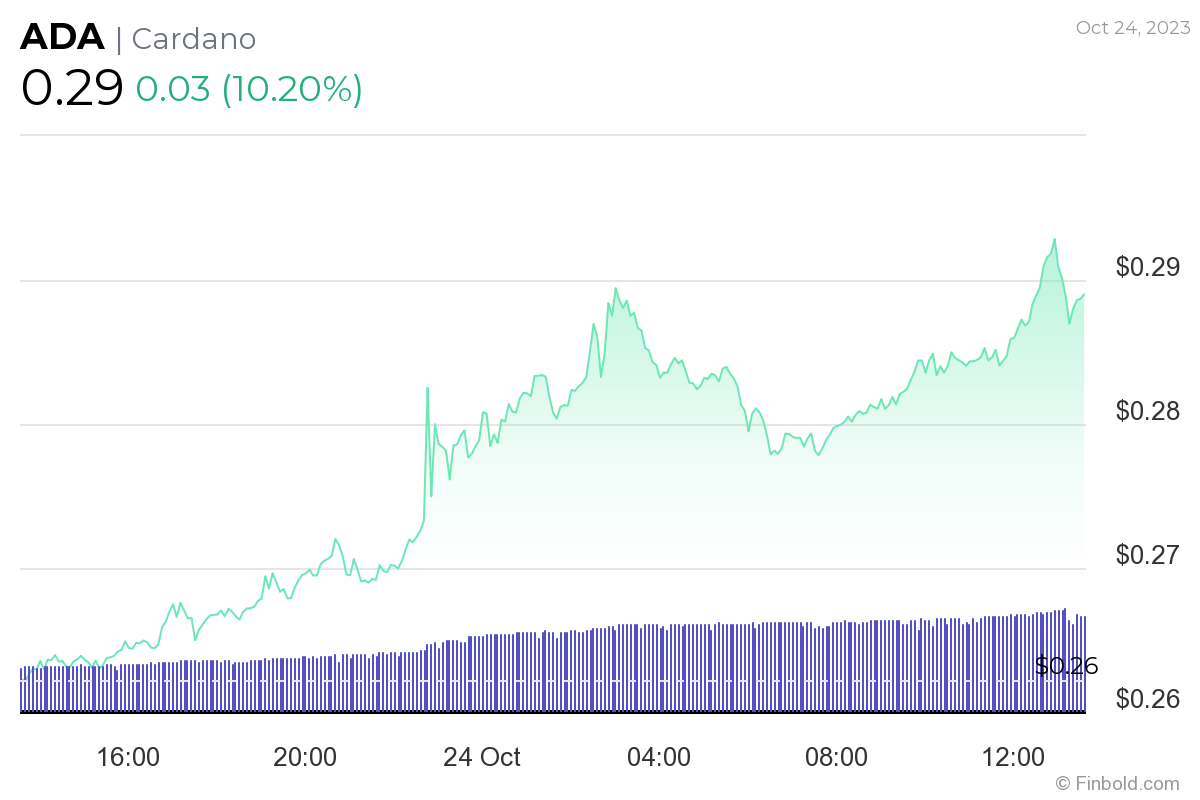The height and width of the screenshot is (800, 1200).
Task: Select the 0.29 current price value
Action: point(72,88)
